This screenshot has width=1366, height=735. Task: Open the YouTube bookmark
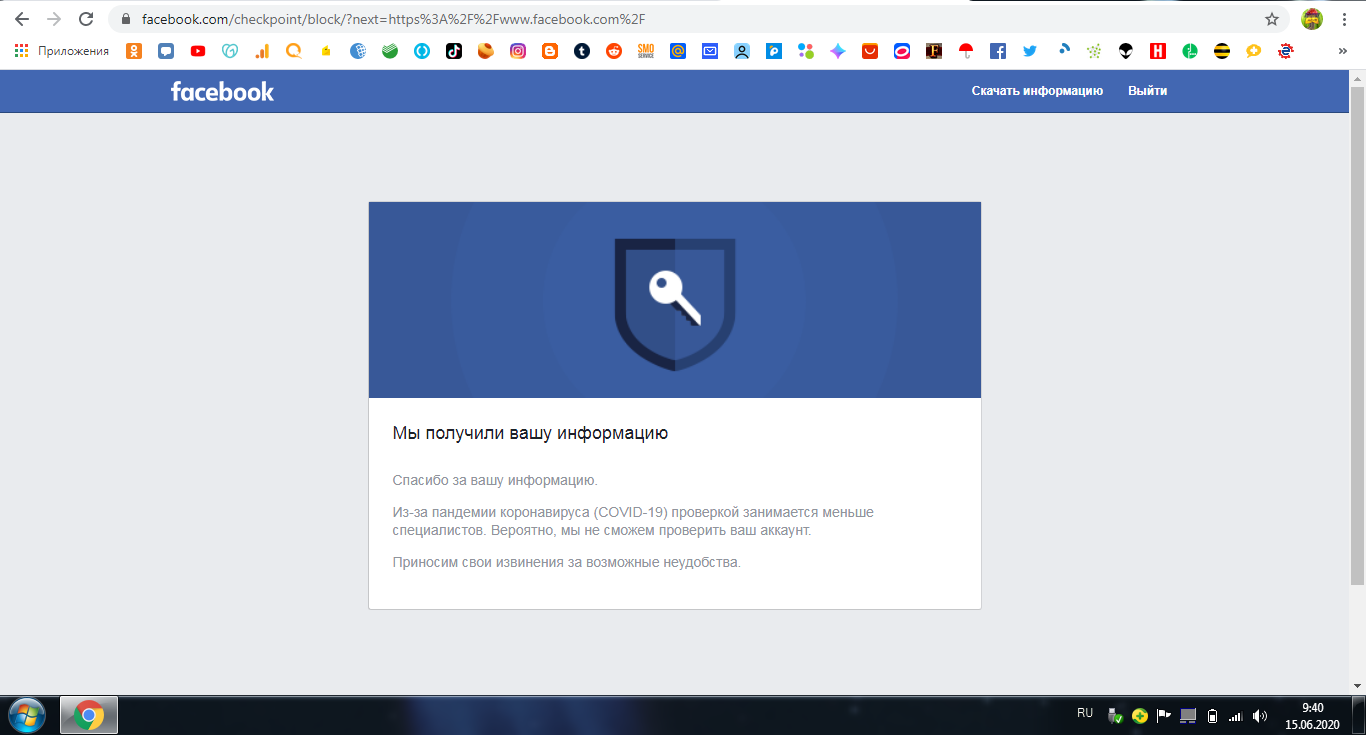point(198,51)
